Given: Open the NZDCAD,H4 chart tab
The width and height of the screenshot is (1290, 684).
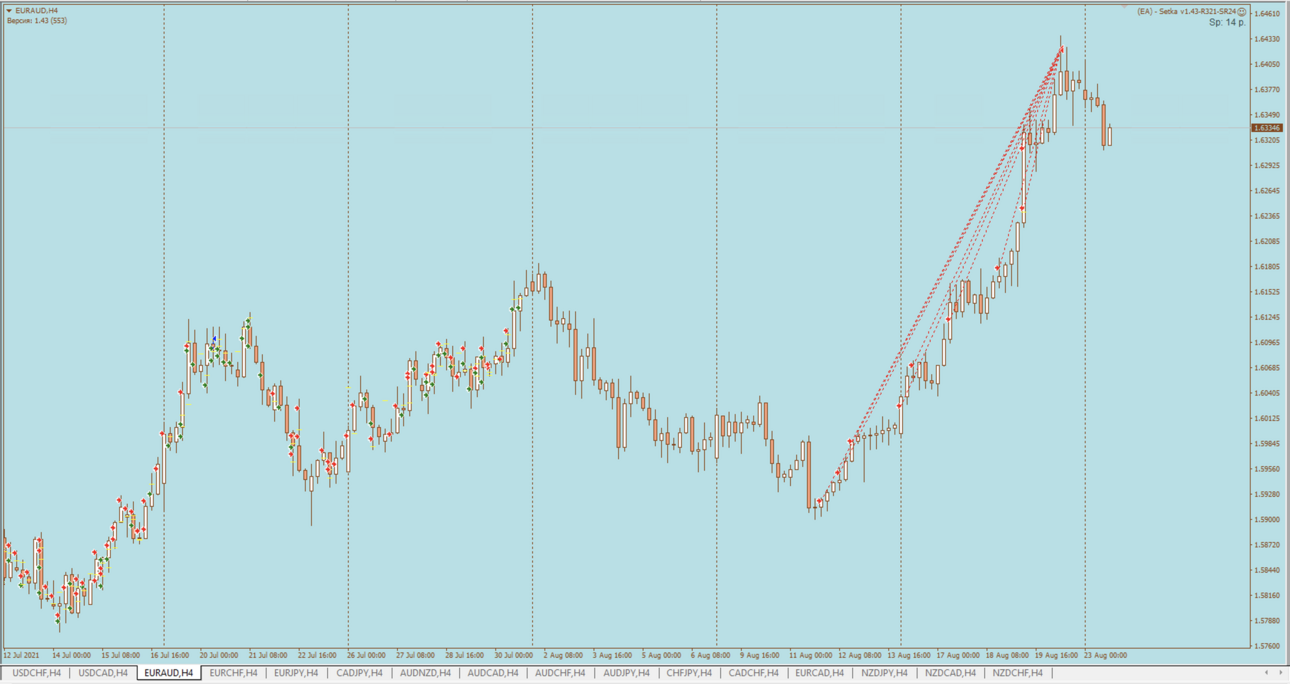Looking at the screenshot, I should 950,673.
